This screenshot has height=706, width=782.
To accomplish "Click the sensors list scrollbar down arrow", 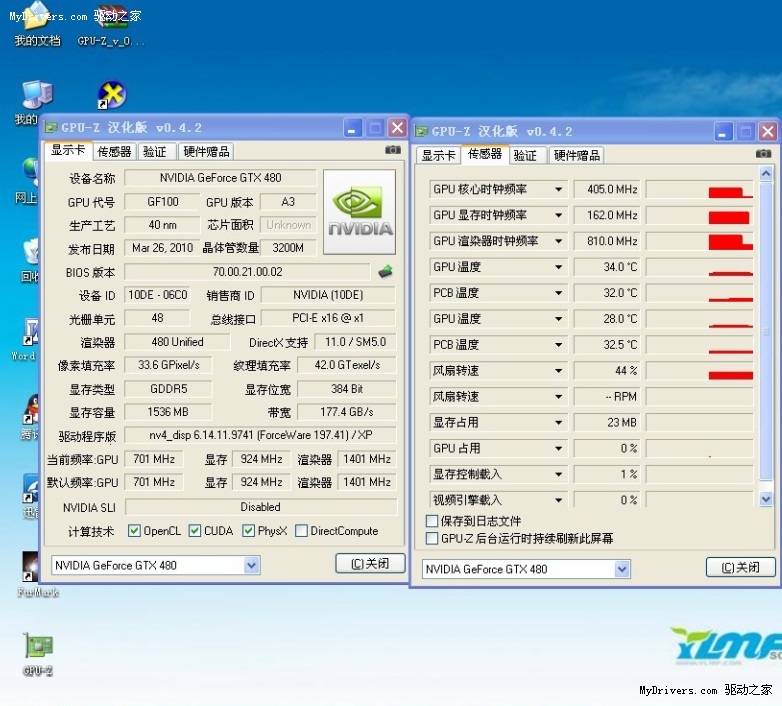I will coord(766,498).
